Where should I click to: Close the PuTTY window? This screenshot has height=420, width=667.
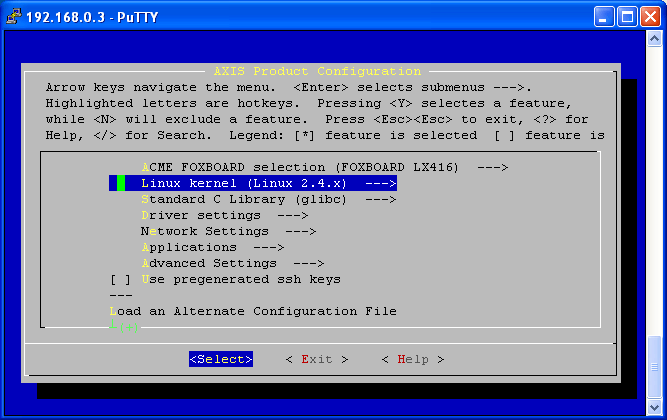(x=650, y=17)
